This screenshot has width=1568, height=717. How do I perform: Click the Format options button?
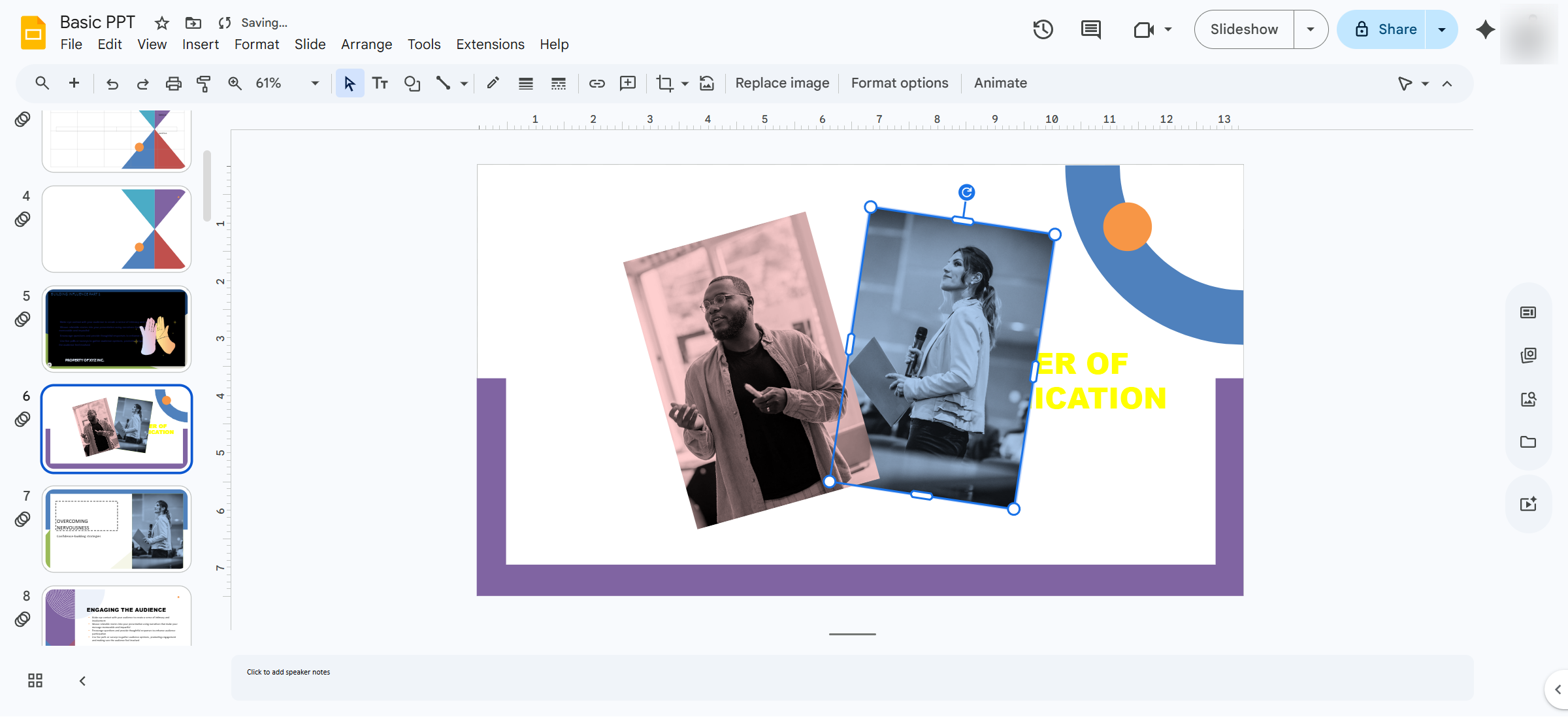point(899,83)
